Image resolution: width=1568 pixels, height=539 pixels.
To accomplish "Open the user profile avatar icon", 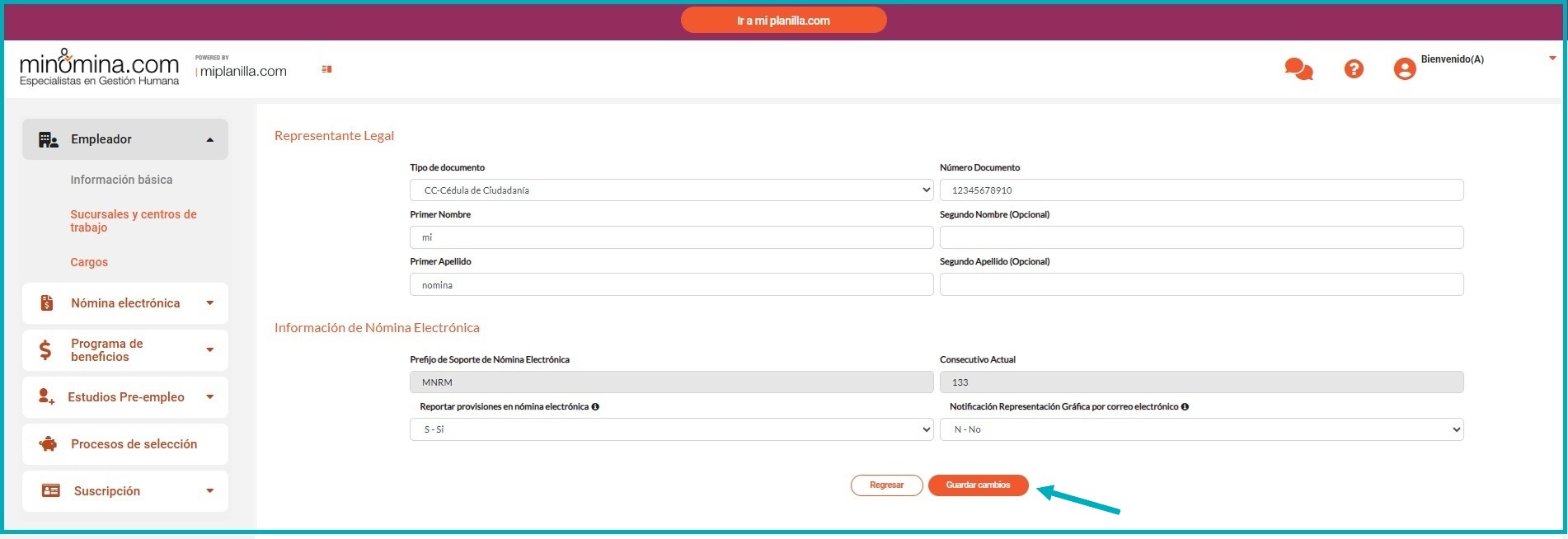I will pos(1405,69).
